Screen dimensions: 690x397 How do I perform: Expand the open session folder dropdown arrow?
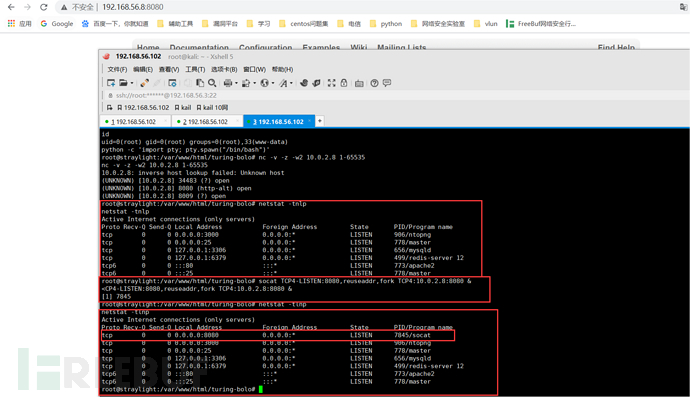point(132,83)
